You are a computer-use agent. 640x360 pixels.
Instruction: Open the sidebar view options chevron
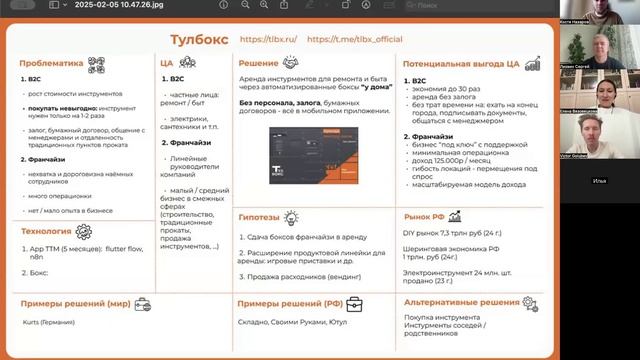coord(65,5)
